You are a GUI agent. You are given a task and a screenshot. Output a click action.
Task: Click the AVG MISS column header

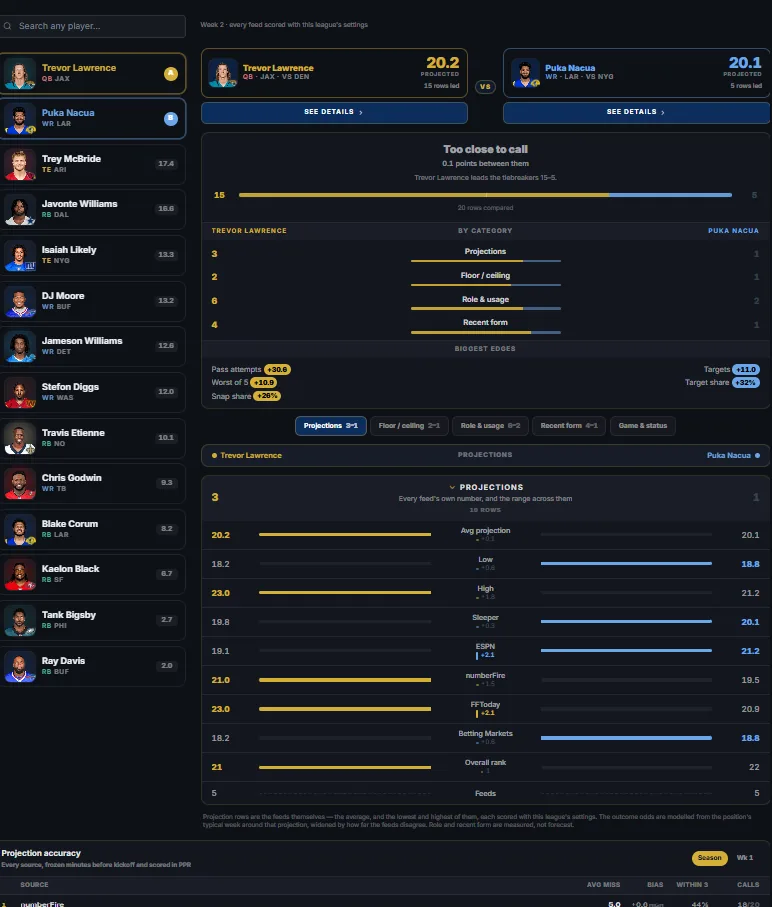coord(603,885)
